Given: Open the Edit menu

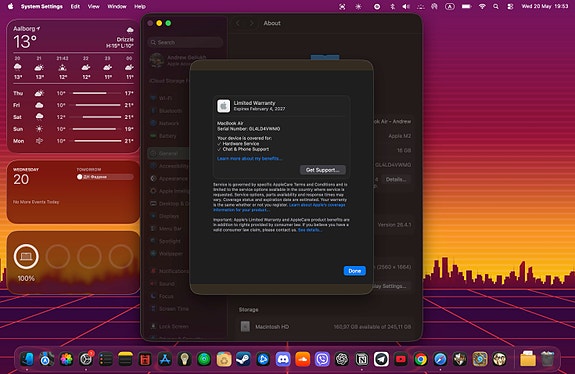Looking at the screenshot, I should coord(75,6).
